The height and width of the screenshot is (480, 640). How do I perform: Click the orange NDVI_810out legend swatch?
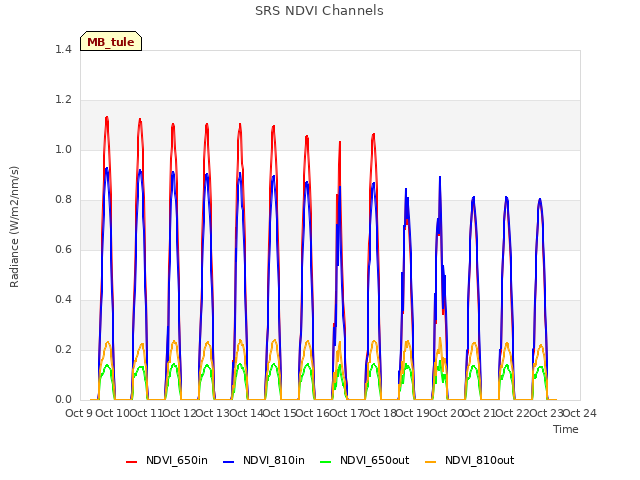[430, 462]
